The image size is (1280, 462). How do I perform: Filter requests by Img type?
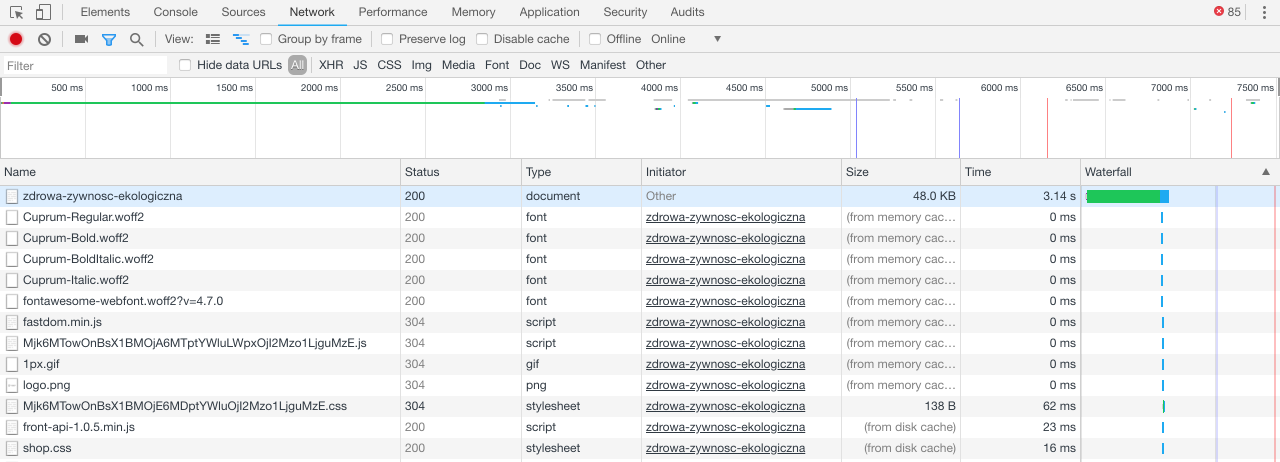click(422, 65)
